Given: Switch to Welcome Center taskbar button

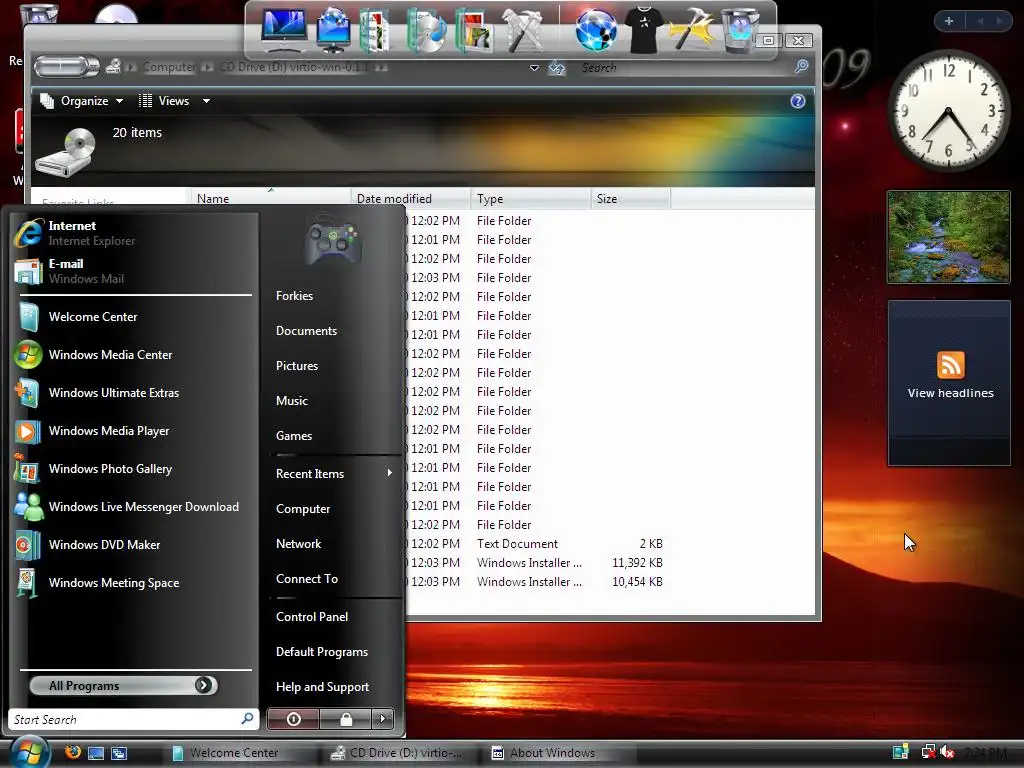Looking at the screenshot, I should [x=239, y=753].
